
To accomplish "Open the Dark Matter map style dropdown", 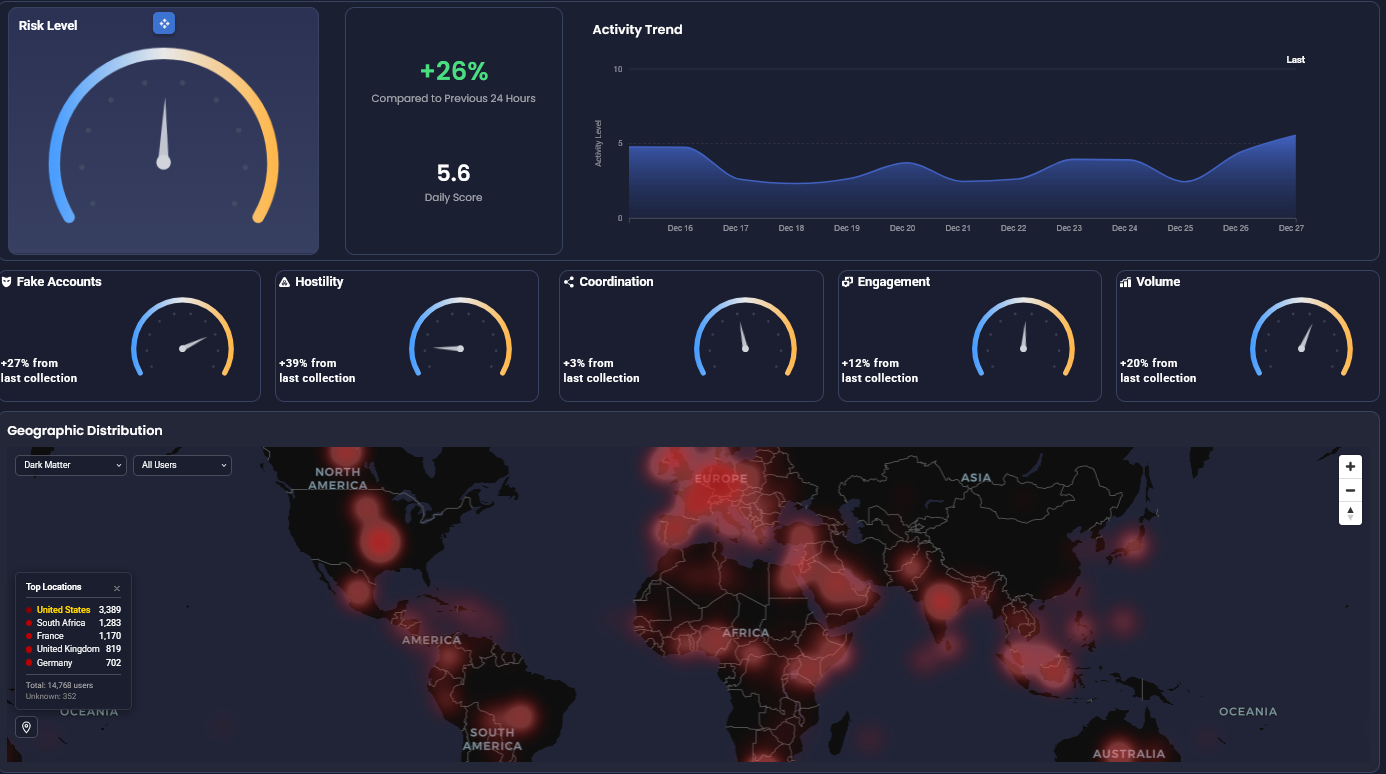I will (x=71, y=465).
